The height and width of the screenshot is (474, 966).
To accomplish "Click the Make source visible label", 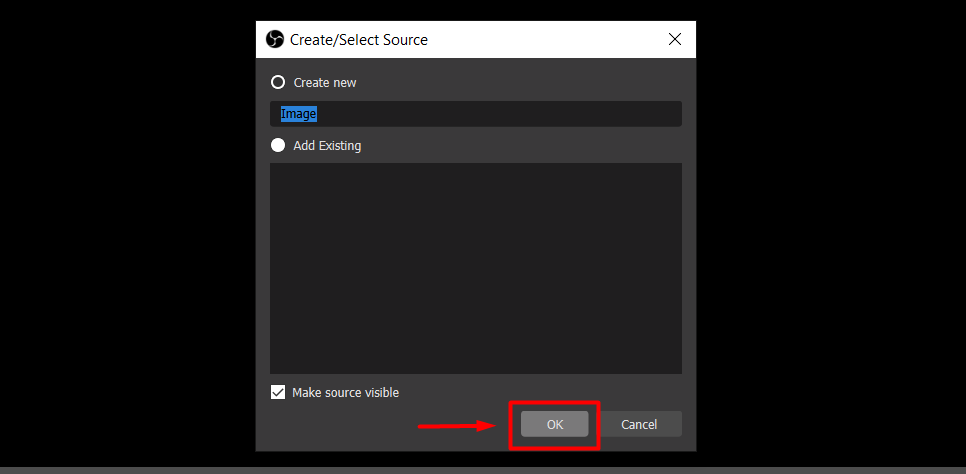I will [x=346, y=393].
